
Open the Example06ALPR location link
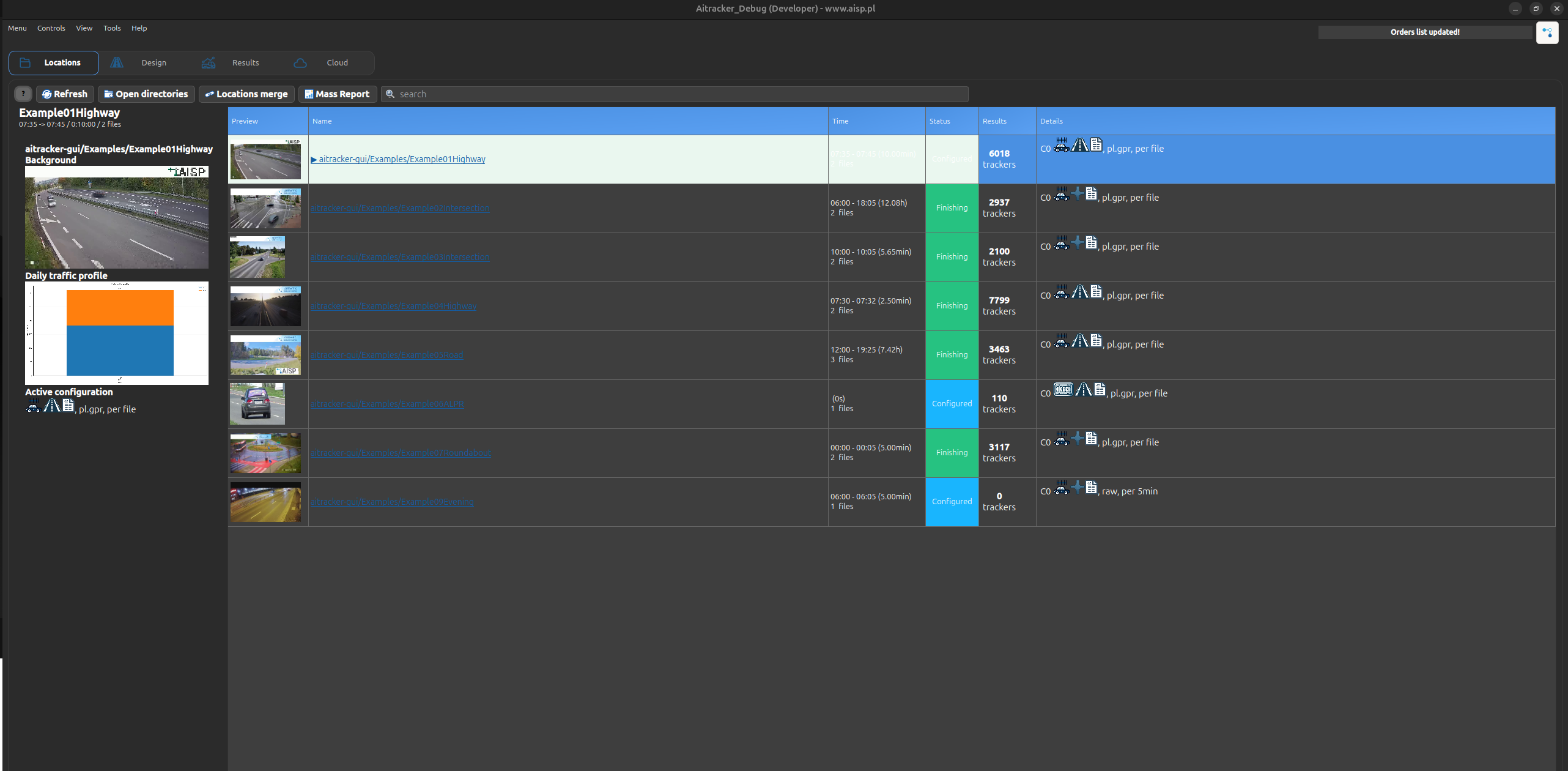(387, 404)
